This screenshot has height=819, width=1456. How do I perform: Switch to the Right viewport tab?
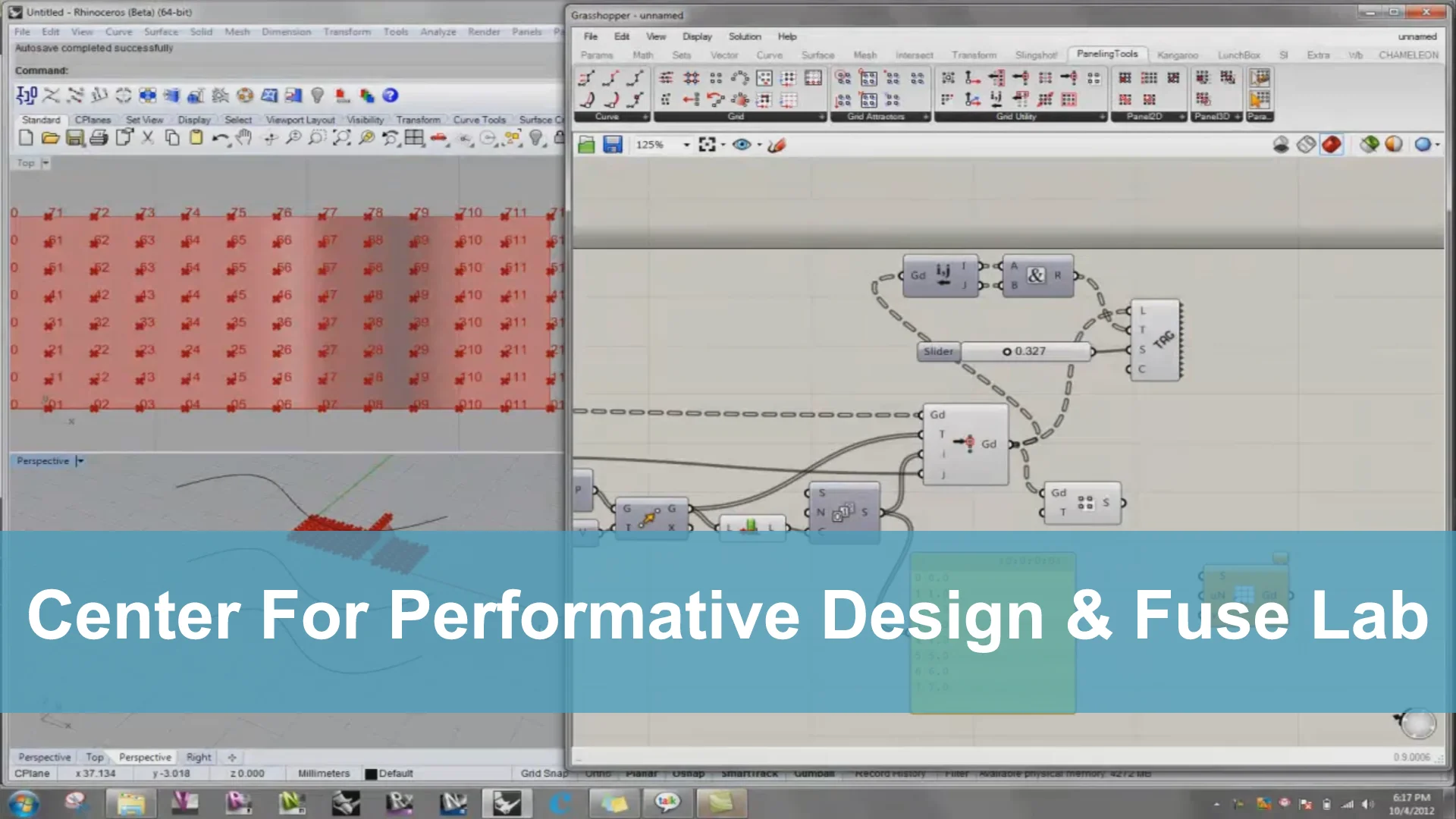[198, 757]
